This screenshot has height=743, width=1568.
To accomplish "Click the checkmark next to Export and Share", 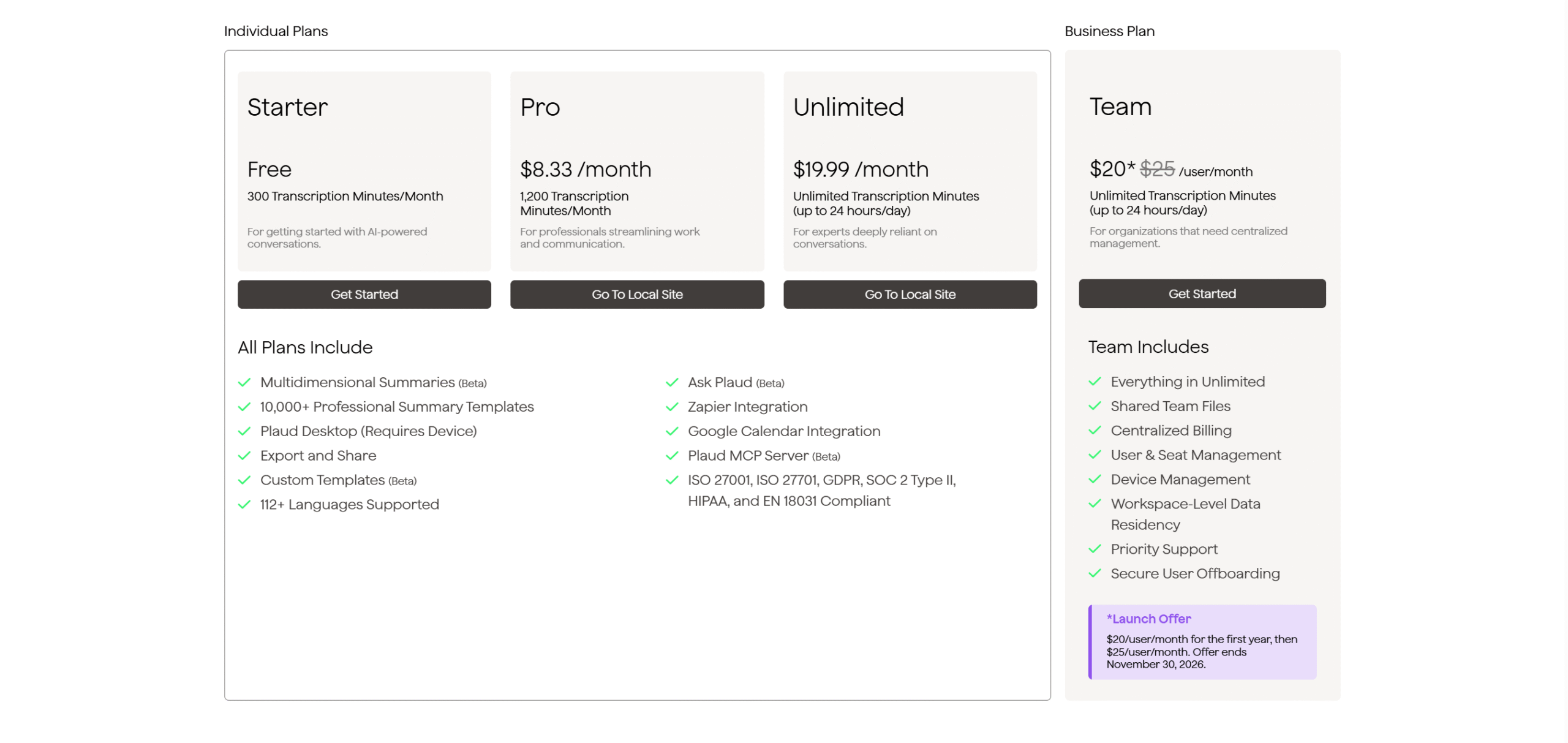I will point(244,456).
